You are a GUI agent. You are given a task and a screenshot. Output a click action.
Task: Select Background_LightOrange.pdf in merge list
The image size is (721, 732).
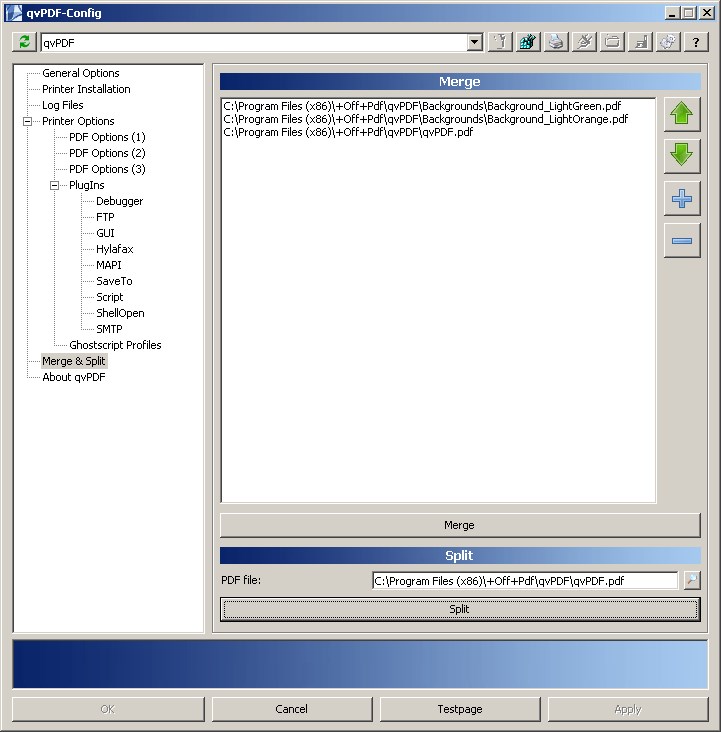click(x=425, y=119)
